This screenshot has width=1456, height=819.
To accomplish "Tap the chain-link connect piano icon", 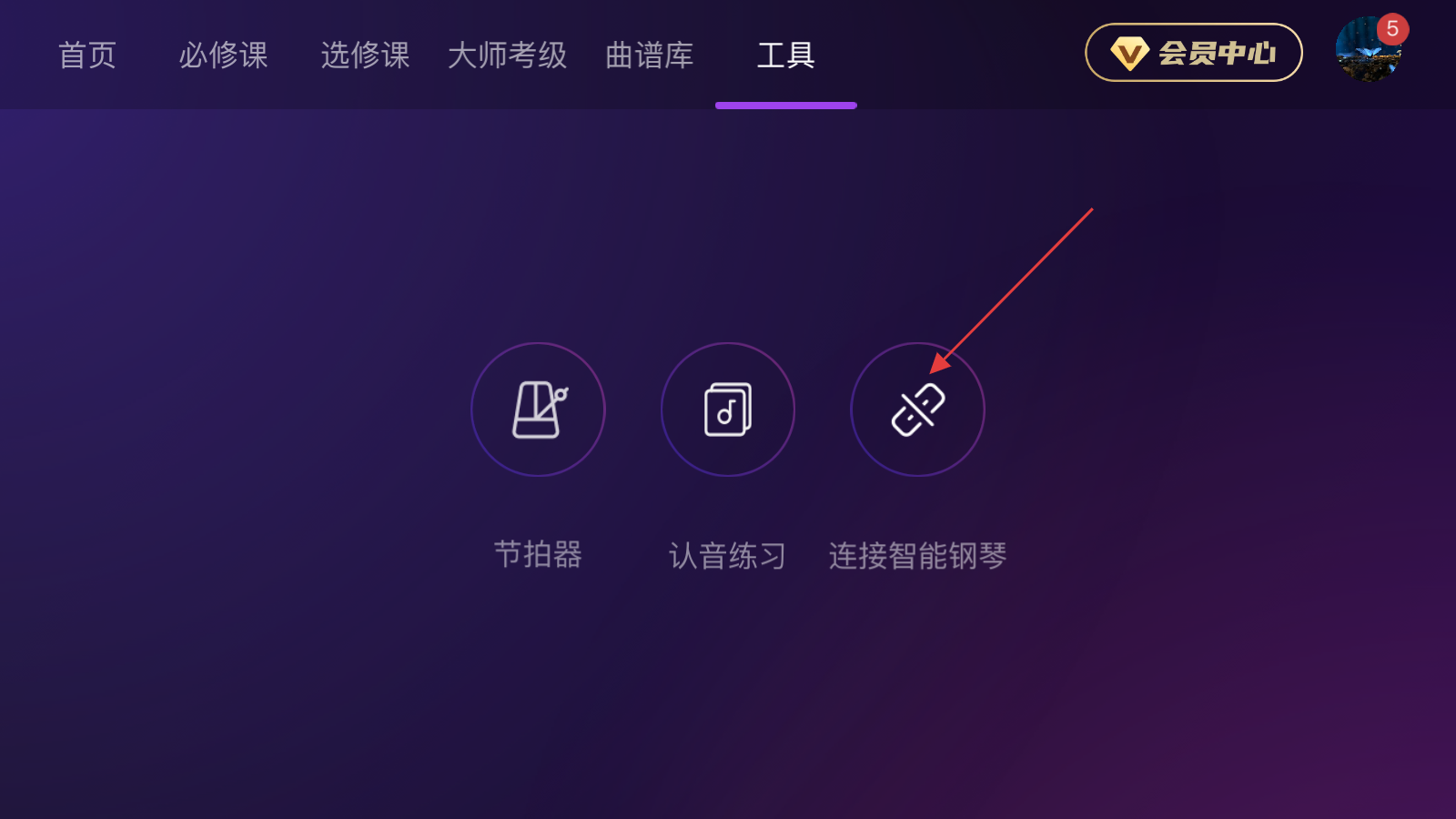I will pyautogui.click(x=917, y=409).
